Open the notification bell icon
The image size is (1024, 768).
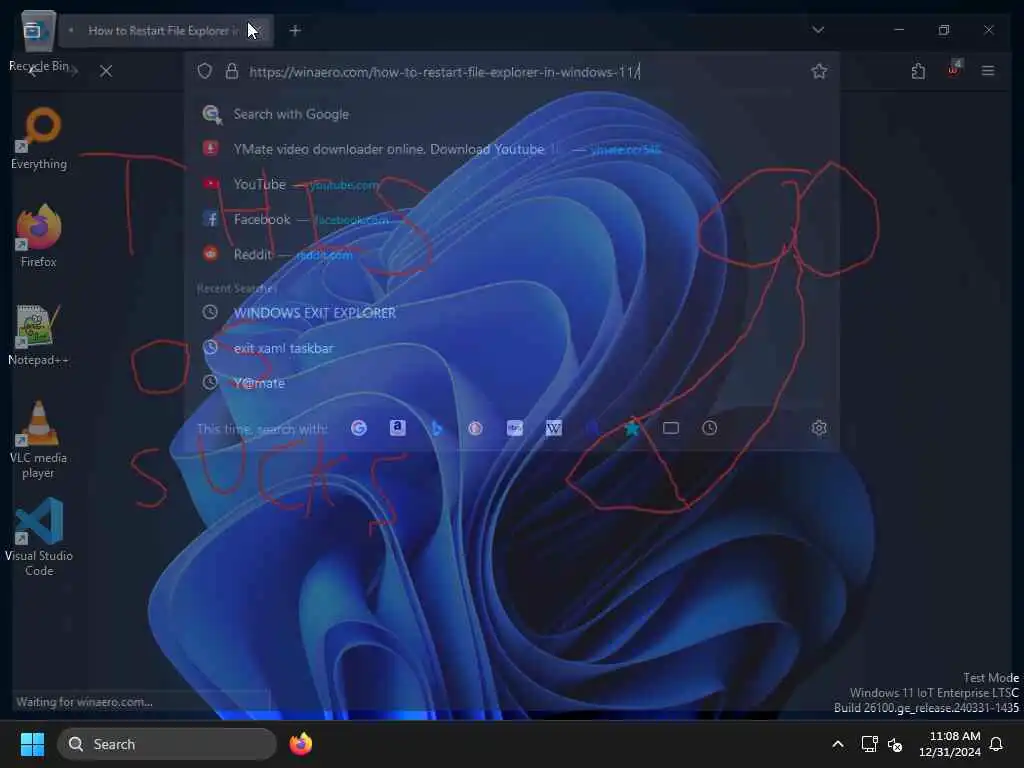997,744
